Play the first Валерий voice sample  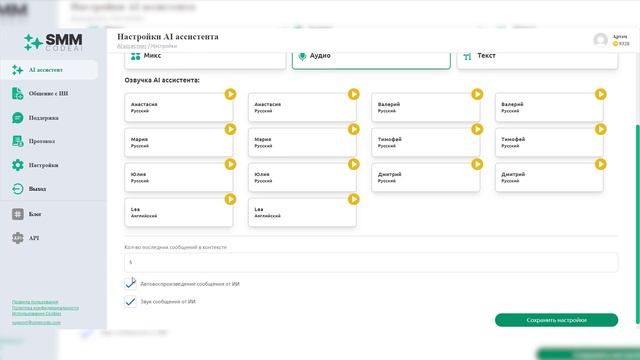(477, 94)
